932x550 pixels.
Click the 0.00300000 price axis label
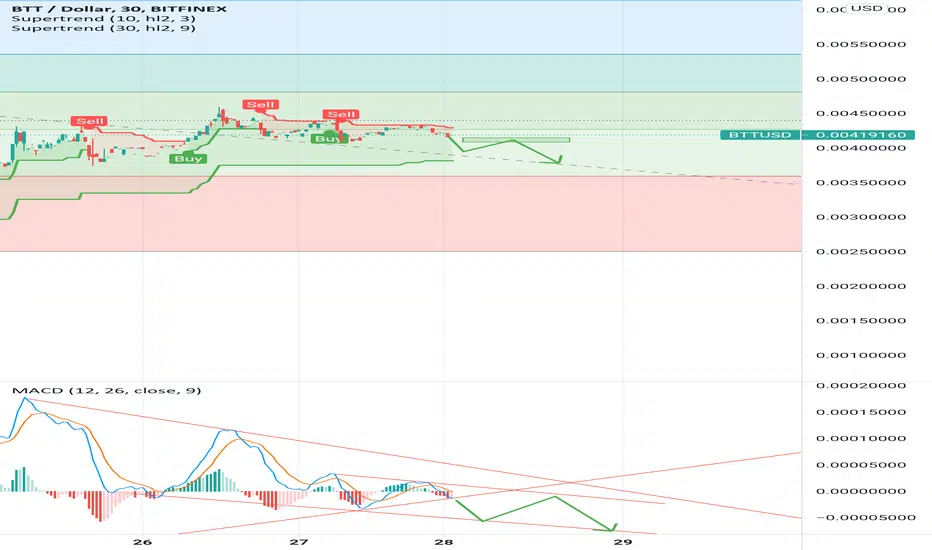coord(861,217)
